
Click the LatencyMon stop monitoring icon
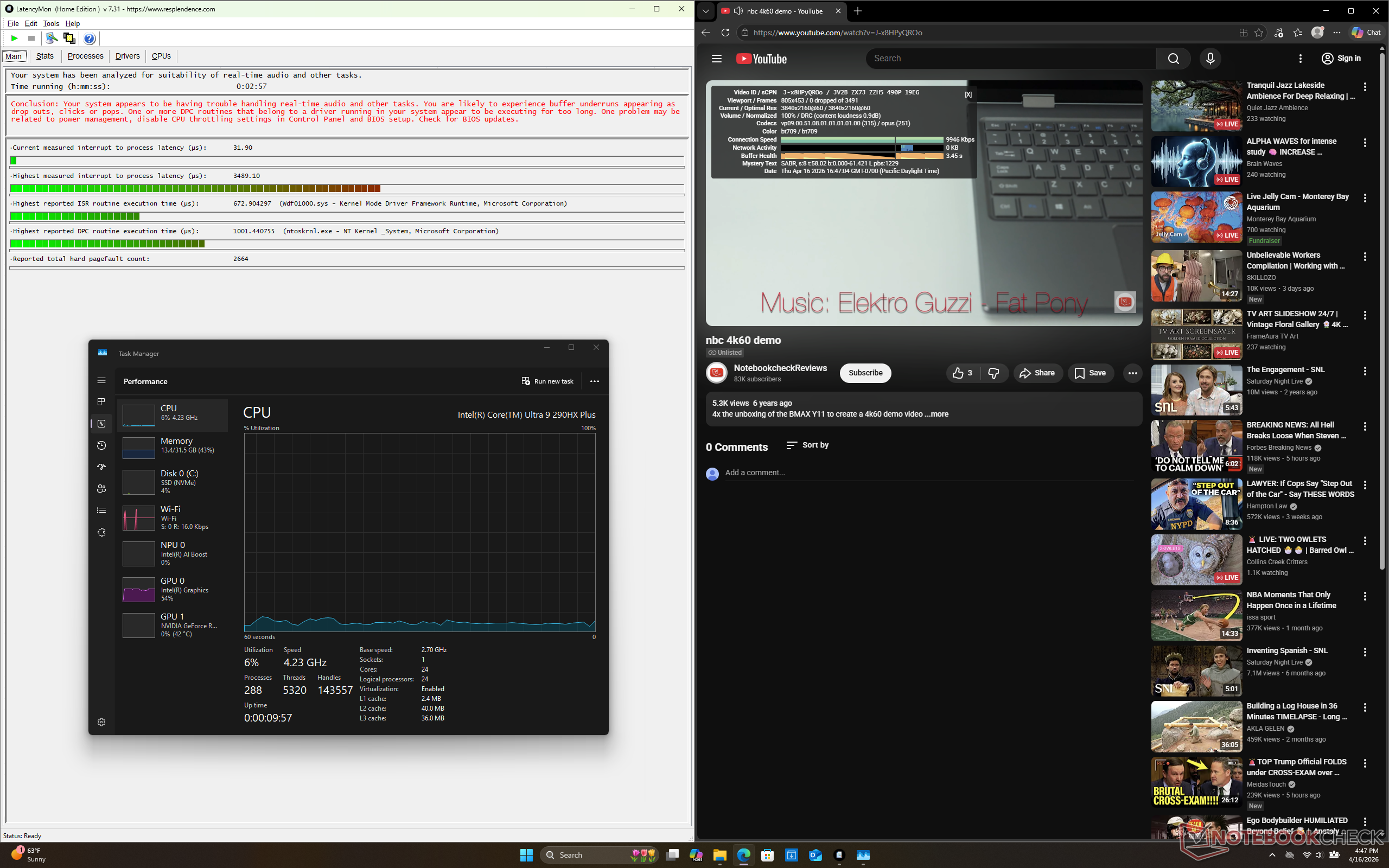pyautogui.click(x=31, y=39)
